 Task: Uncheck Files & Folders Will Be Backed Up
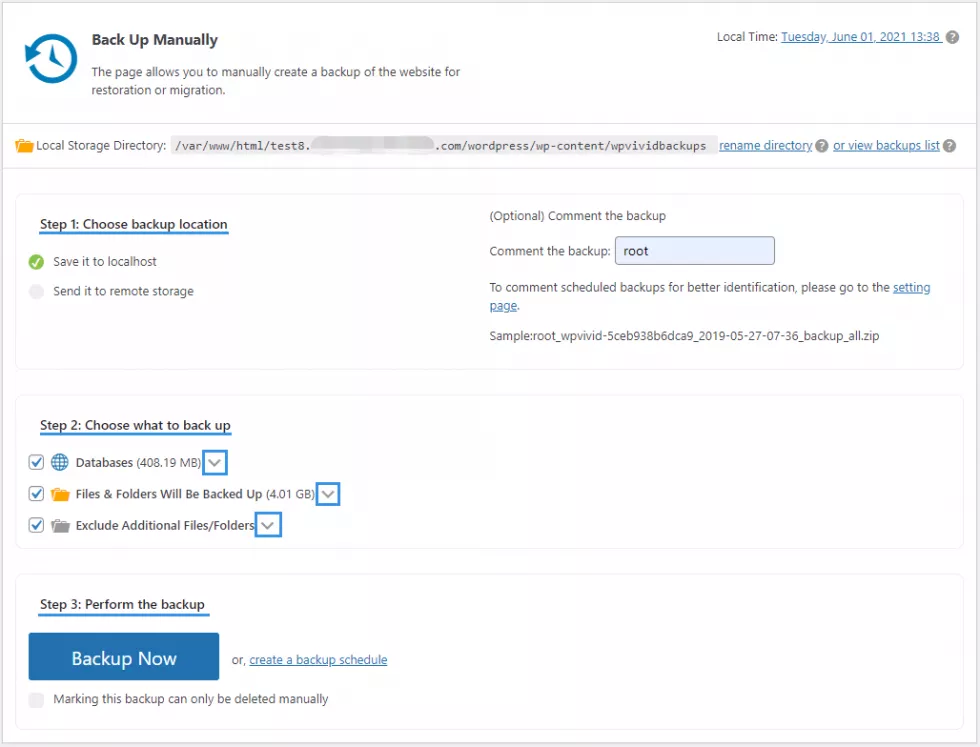point(36,493)
